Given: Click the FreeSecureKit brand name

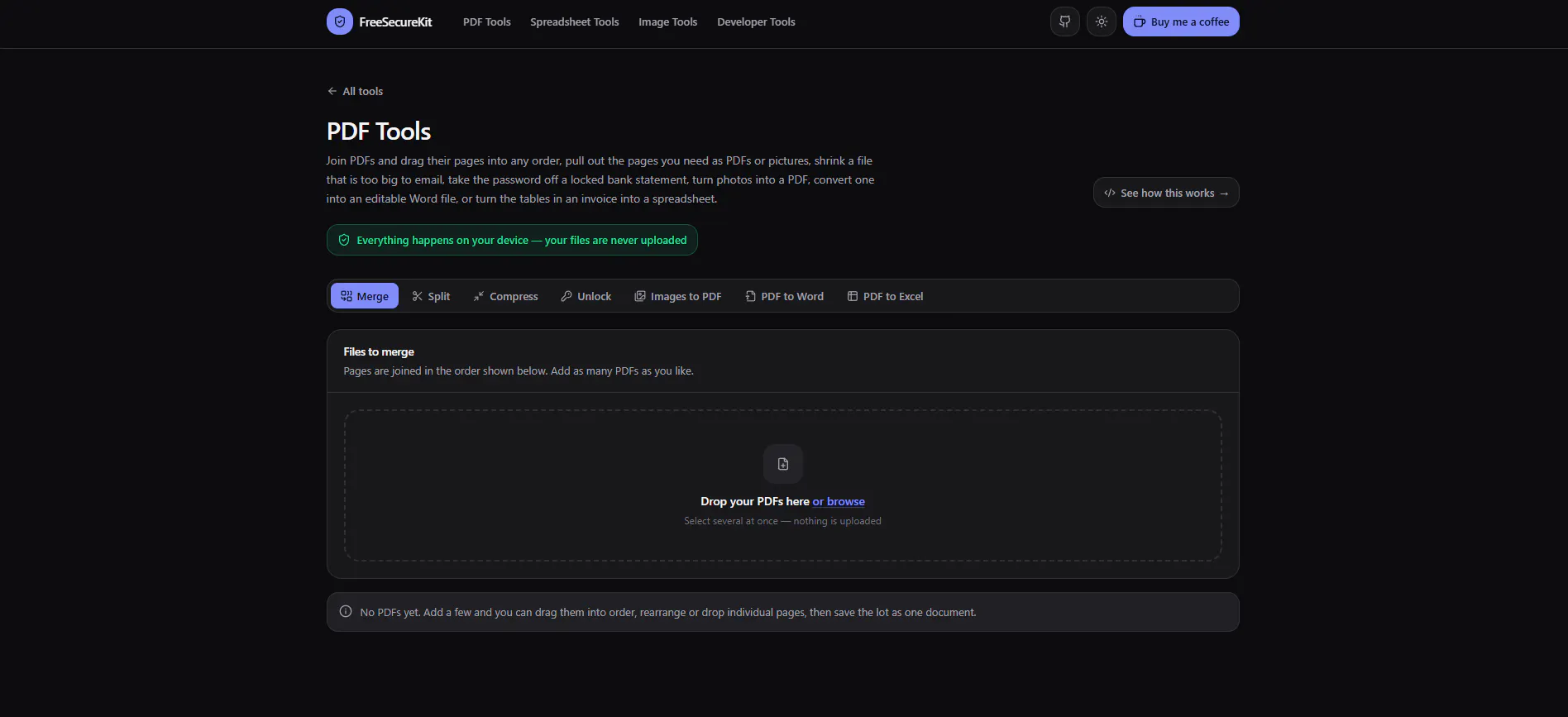Looking at the screenshot, I should [395, 22].
